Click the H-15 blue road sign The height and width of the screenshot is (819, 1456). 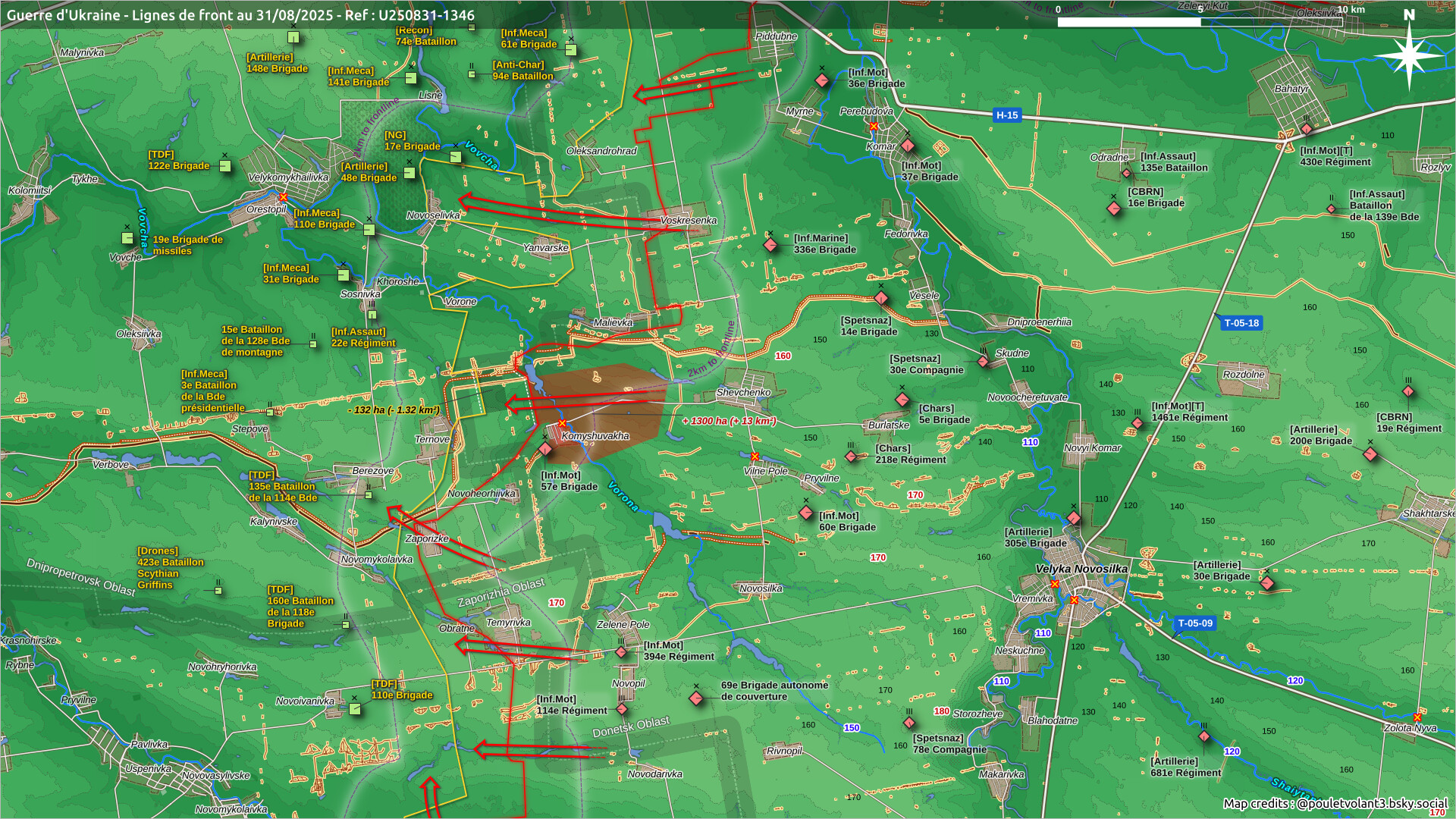point(1007,115)
